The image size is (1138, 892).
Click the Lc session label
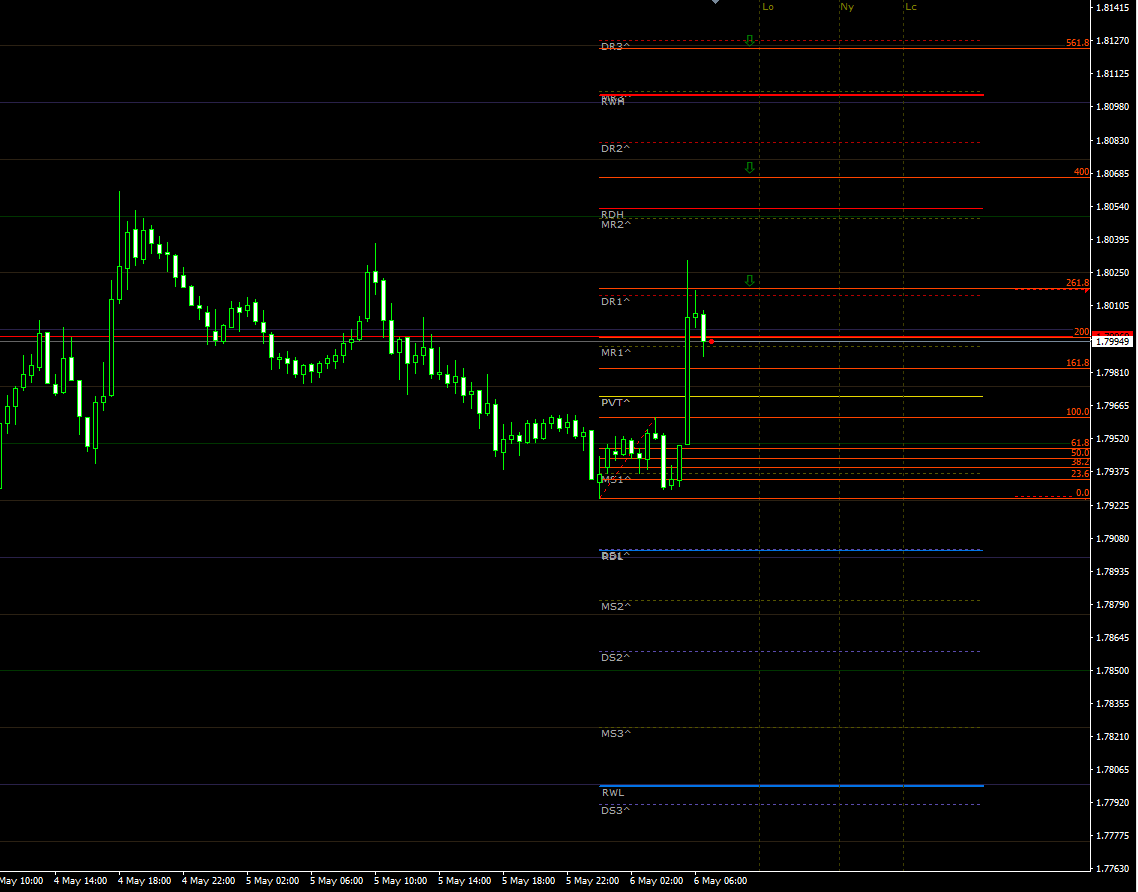pos(911,7)
